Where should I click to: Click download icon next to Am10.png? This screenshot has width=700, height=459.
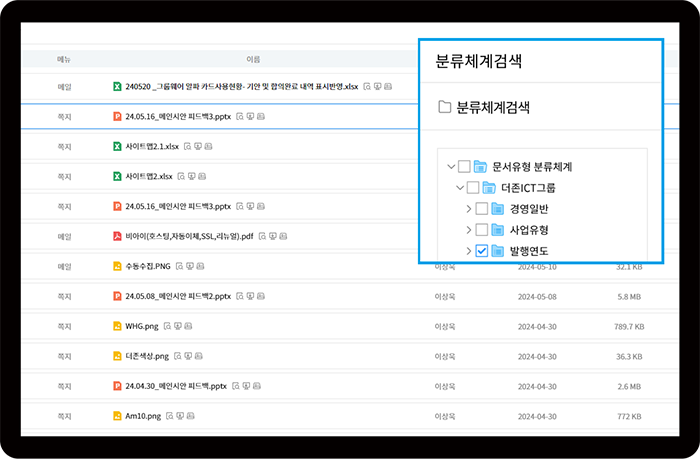tap(180, 416)
